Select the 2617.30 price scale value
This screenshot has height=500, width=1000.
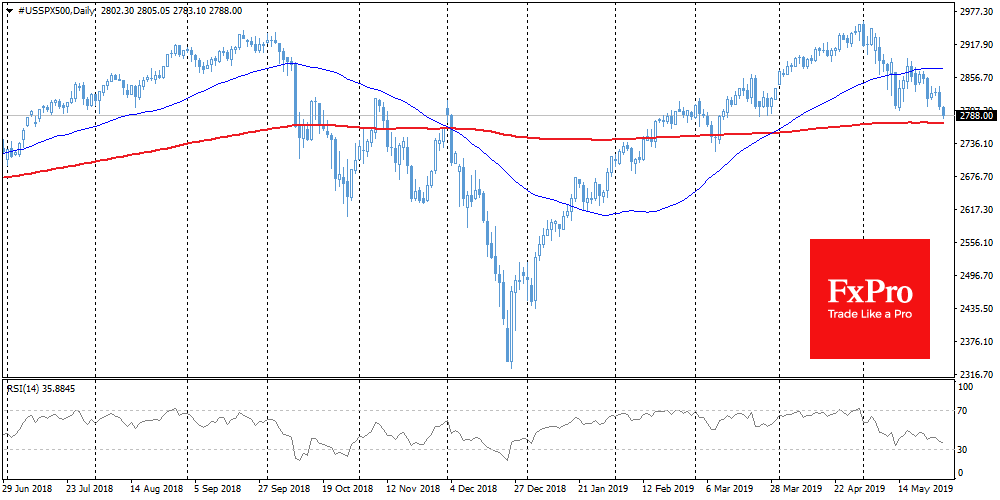point(975,209)
